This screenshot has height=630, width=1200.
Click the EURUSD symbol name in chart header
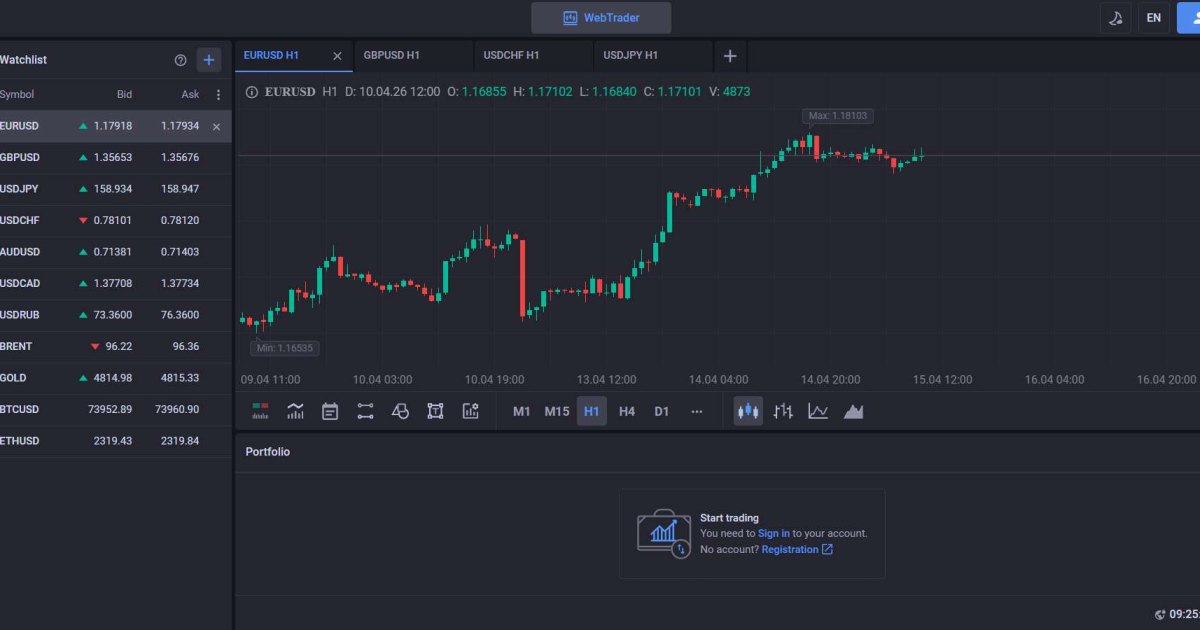pos(290,92)
